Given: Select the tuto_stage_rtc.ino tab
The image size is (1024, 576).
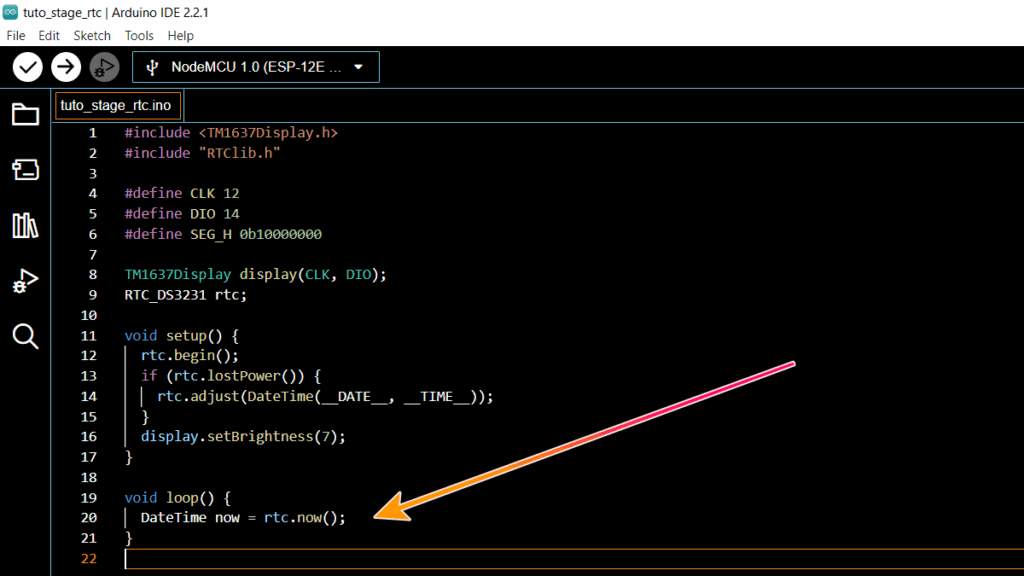Looking at the screenshot, I should click(x=118, y=106).
